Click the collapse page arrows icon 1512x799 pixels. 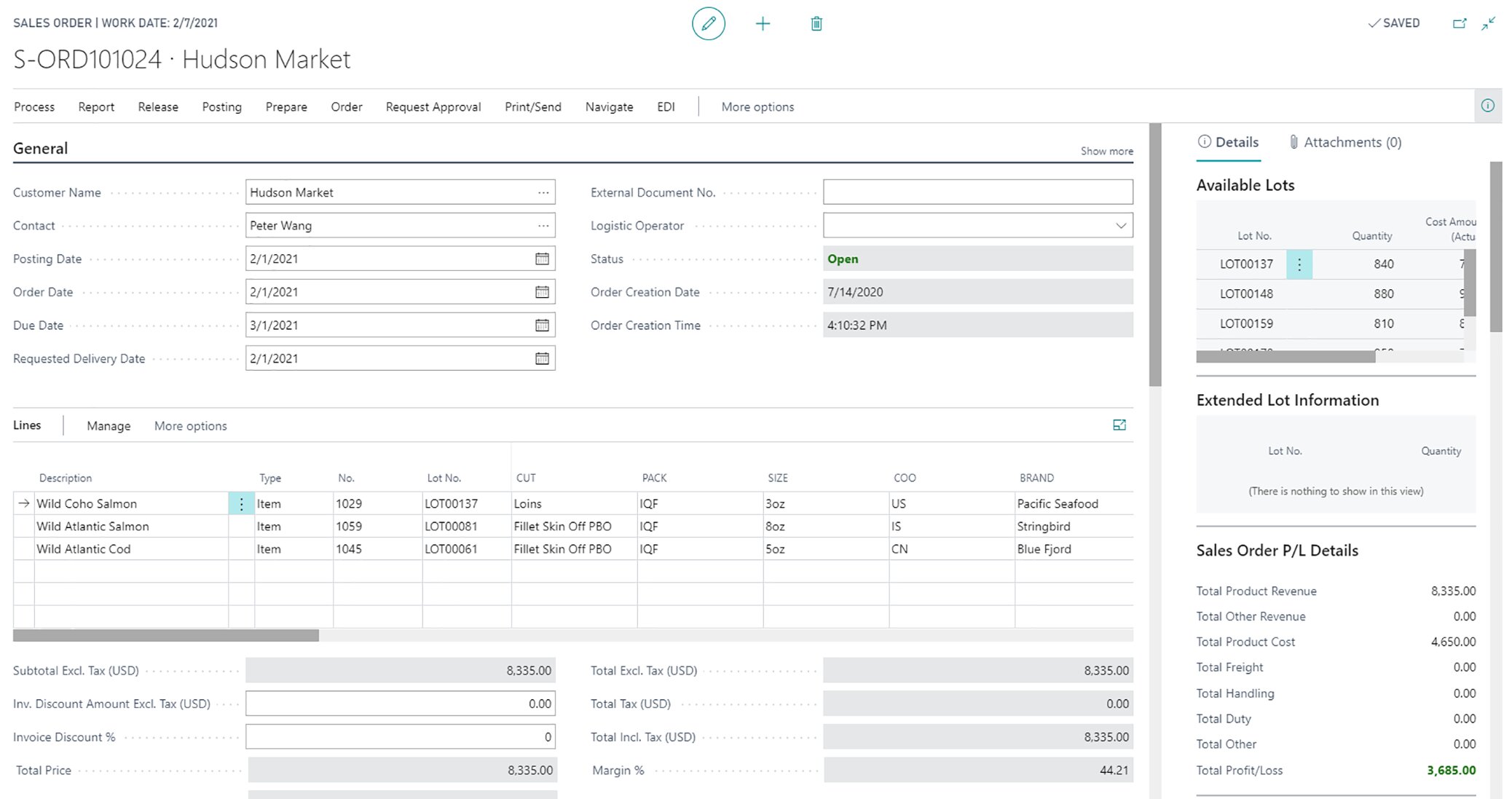coord(1489,23)
